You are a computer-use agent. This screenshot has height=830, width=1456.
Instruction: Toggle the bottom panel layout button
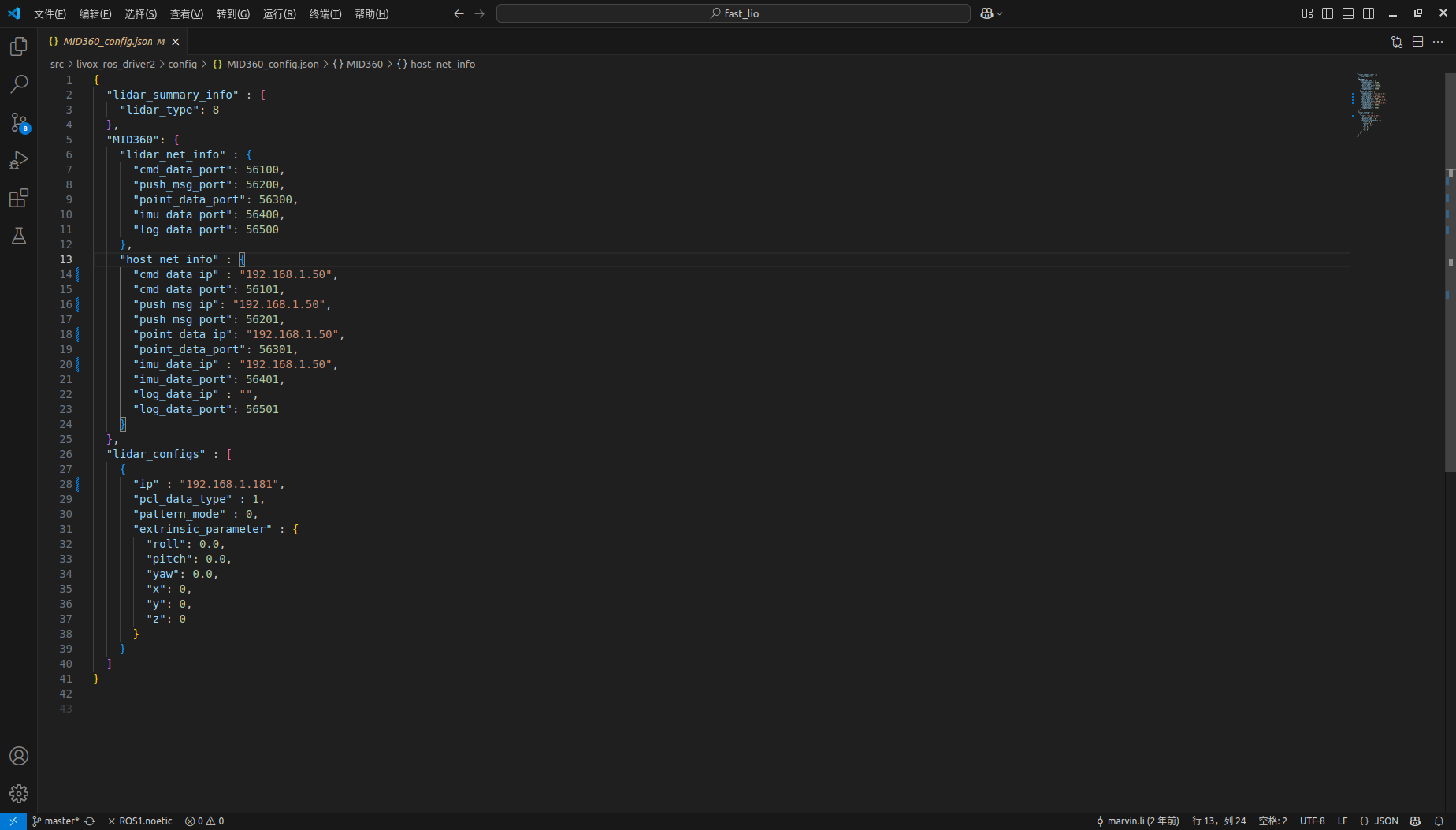click(1348, 13)
